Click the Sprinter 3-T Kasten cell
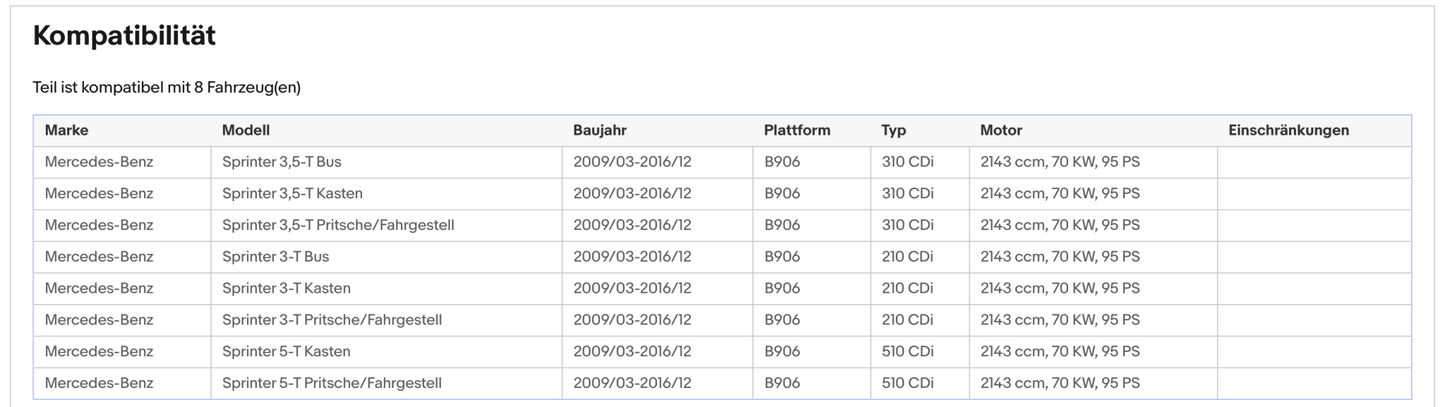This screenshot has width=1445, height=407. pyautogui.click(x=286, y=288)
